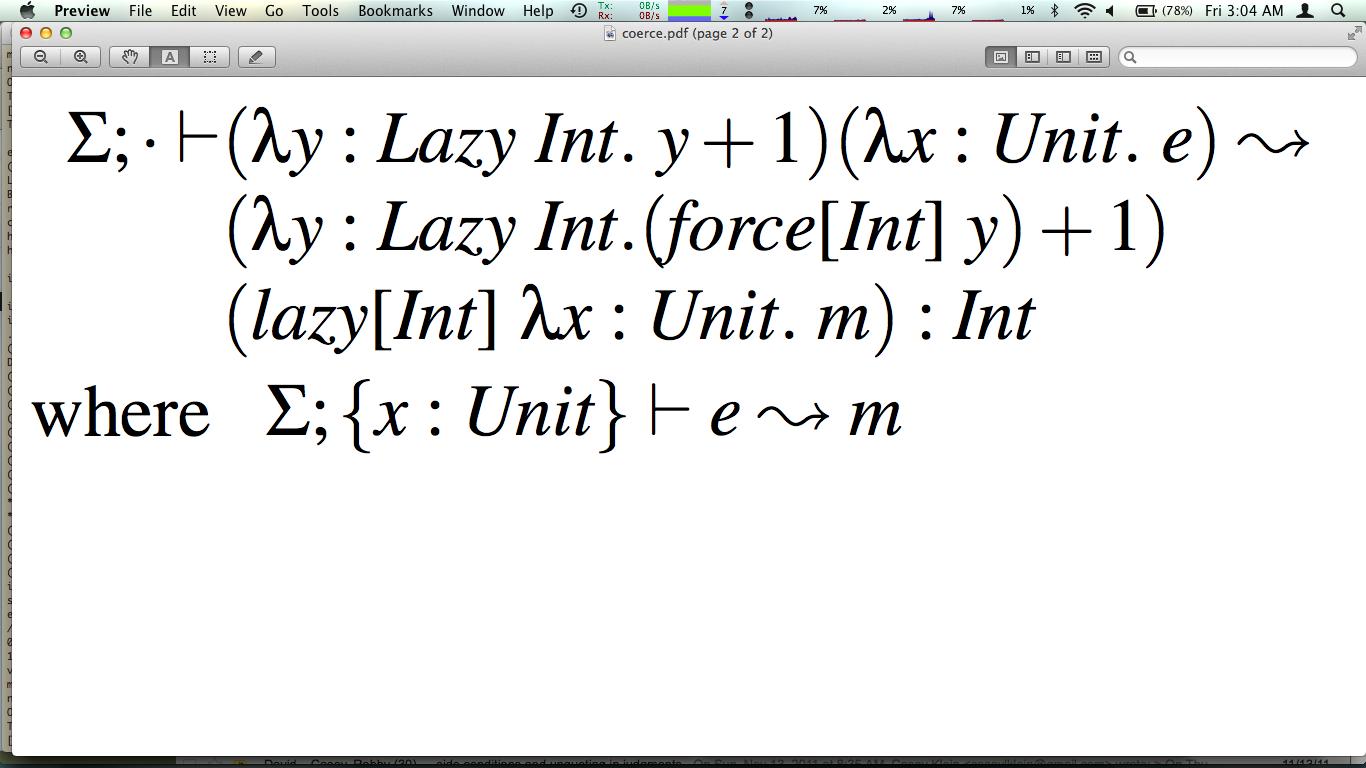Open the Tools menu

pyautogui.click(x=320, y=11)
